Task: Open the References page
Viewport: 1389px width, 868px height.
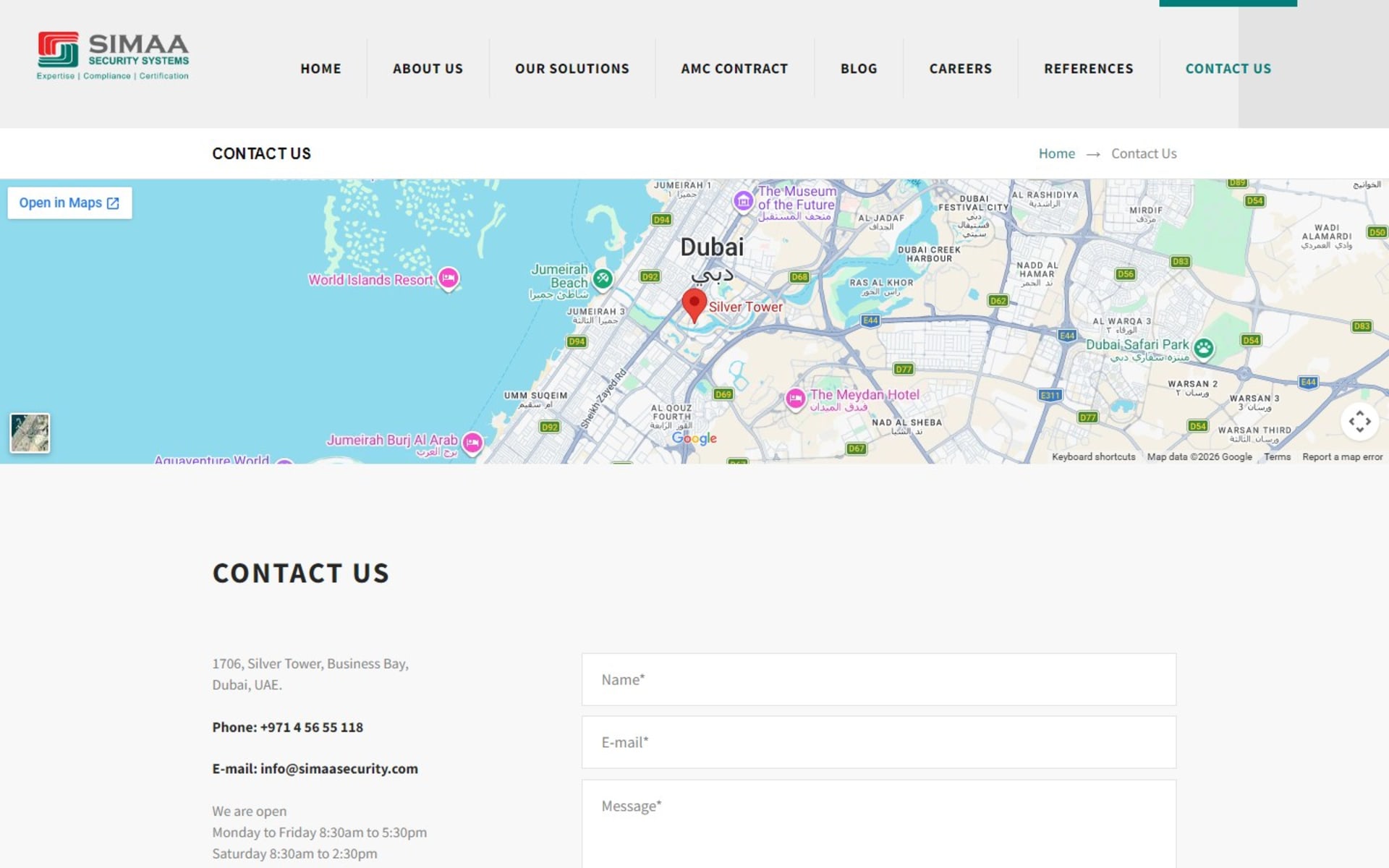Action: [1089, 69]
